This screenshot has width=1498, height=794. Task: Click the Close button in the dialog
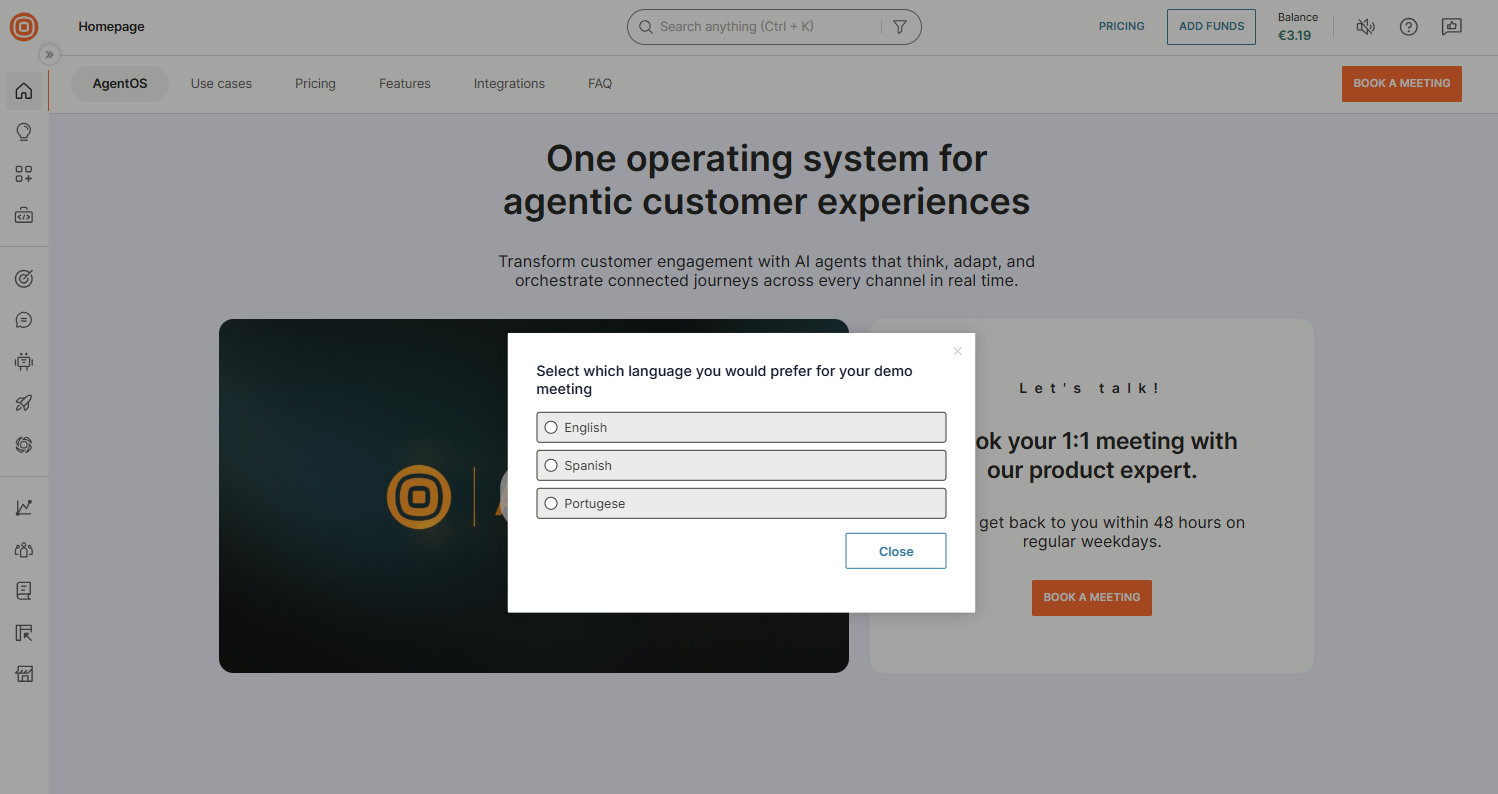click(x=895, y=551)
